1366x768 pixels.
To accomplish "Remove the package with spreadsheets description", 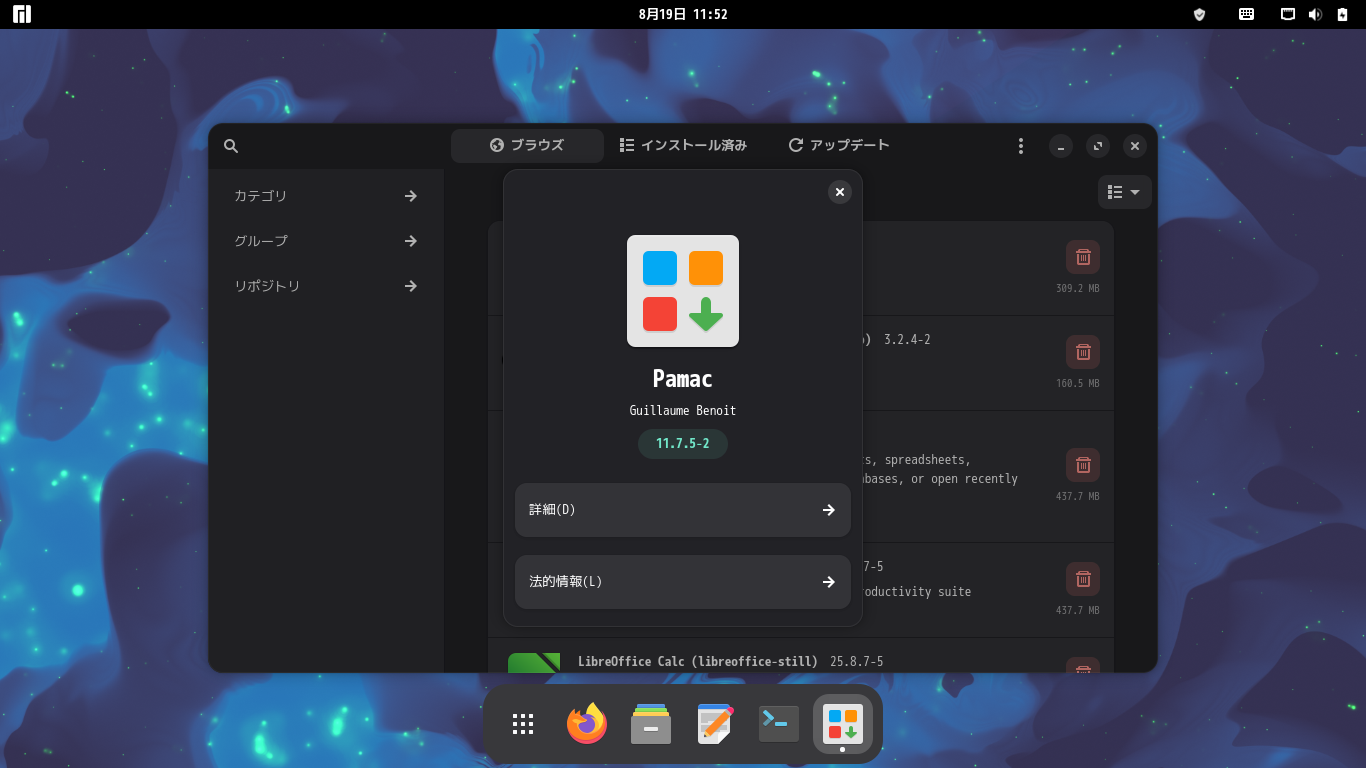I will [1083, 465].
